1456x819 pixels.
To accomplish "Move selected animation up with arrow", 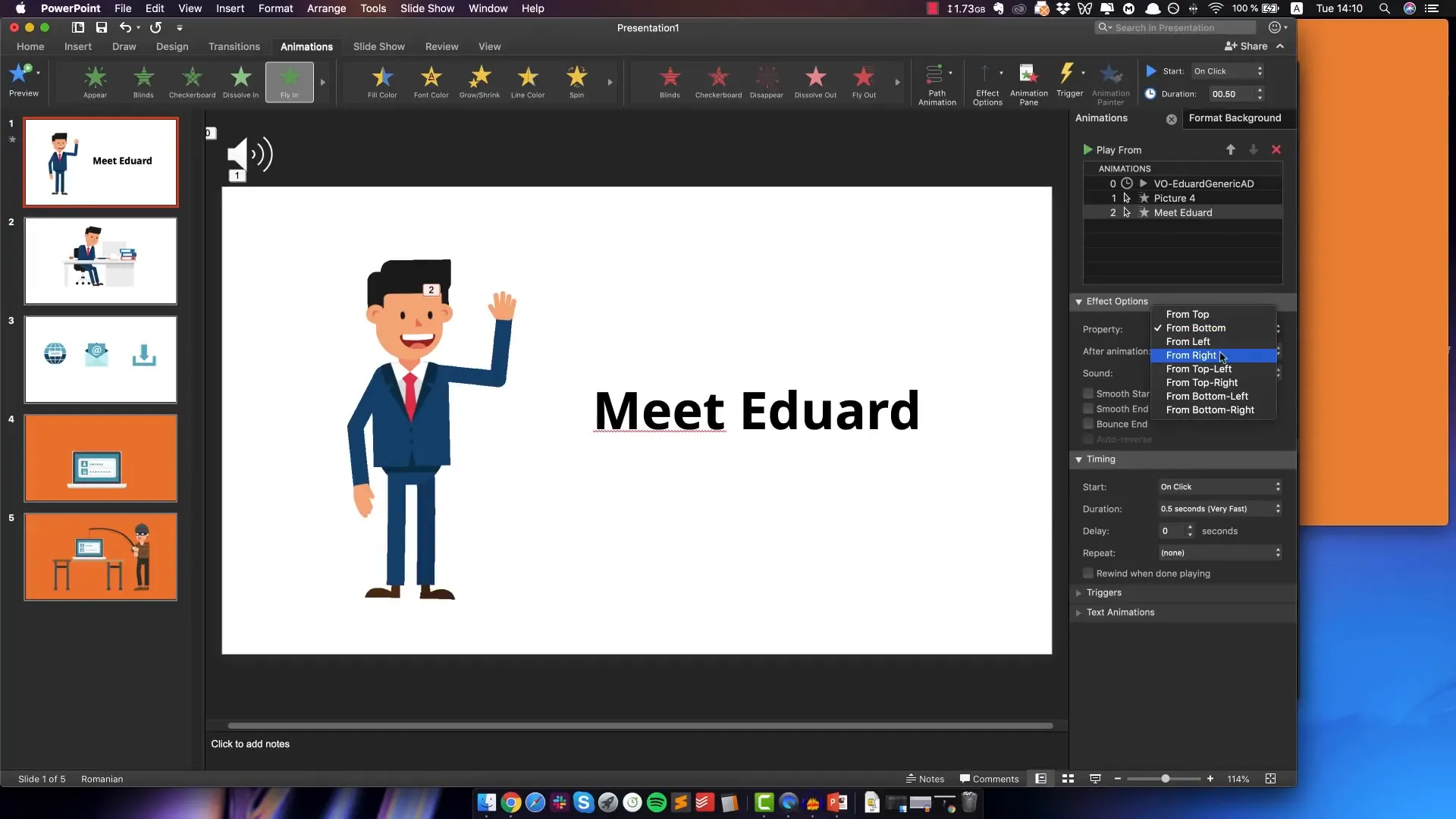I will [1230, 149].
